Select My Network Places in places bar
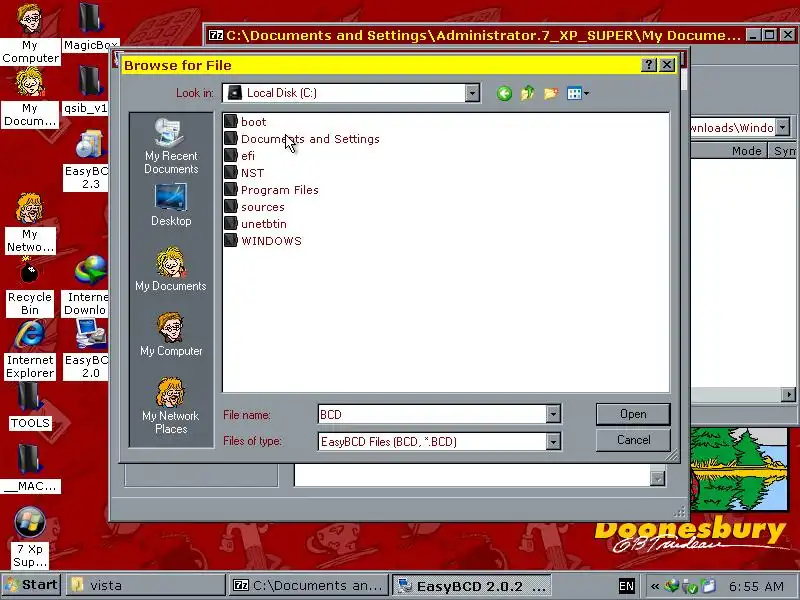 click(x=171, y=406)
